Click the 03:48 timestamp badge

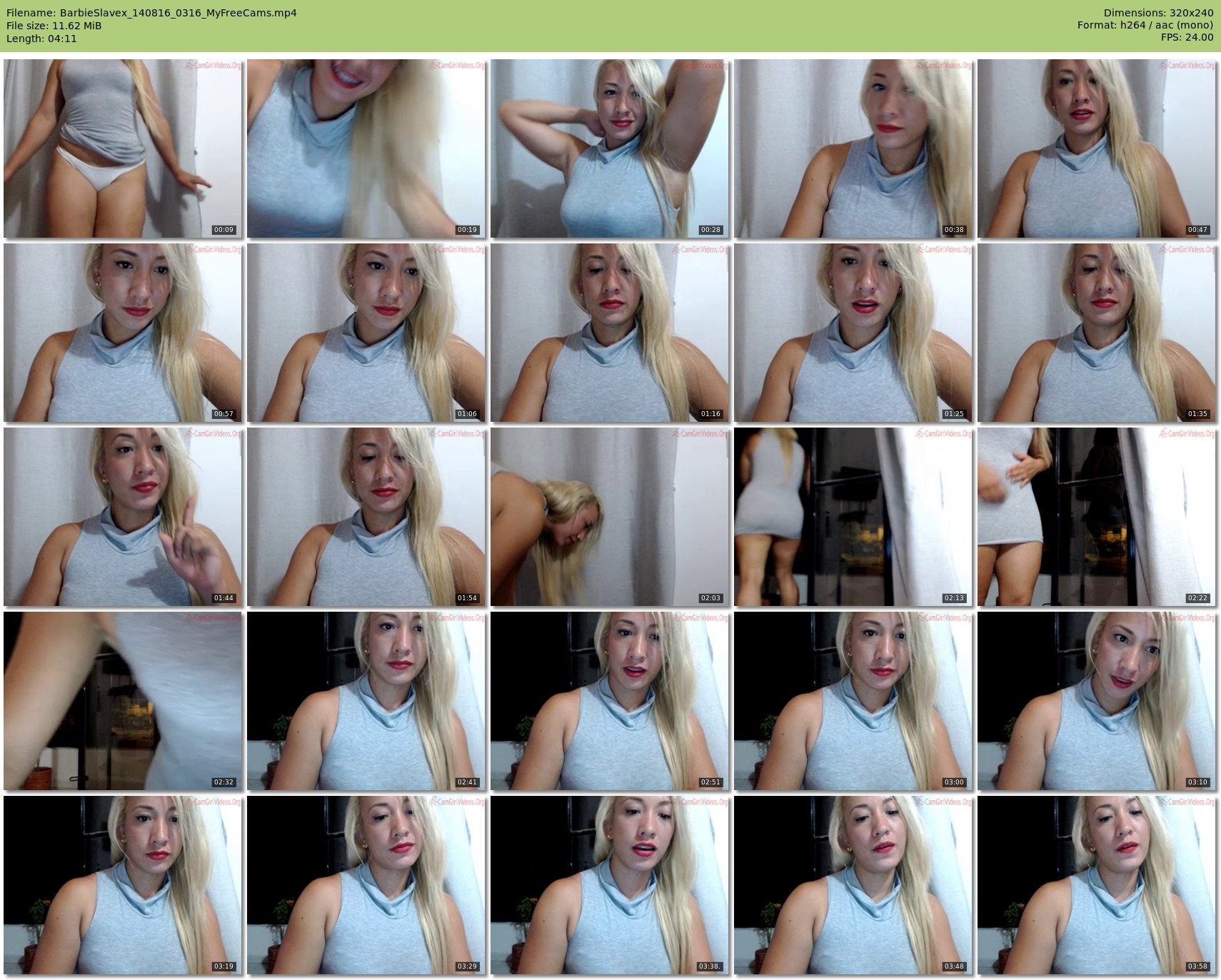coord(954,966)
